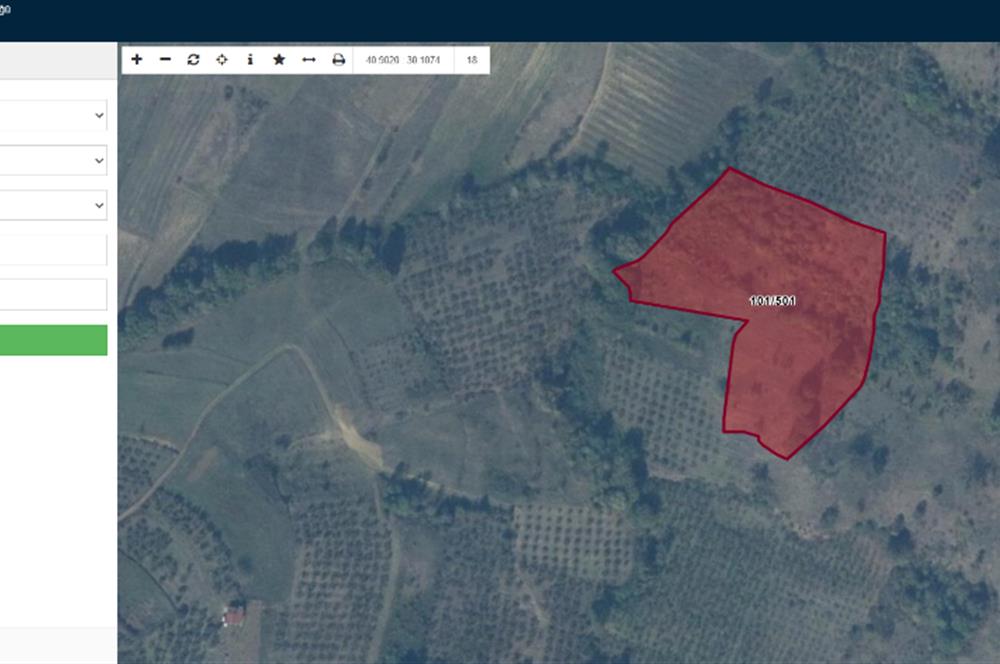Expand the second dropdown in left panel
This screenshot has width=1000, height=664.
(52, 160)
